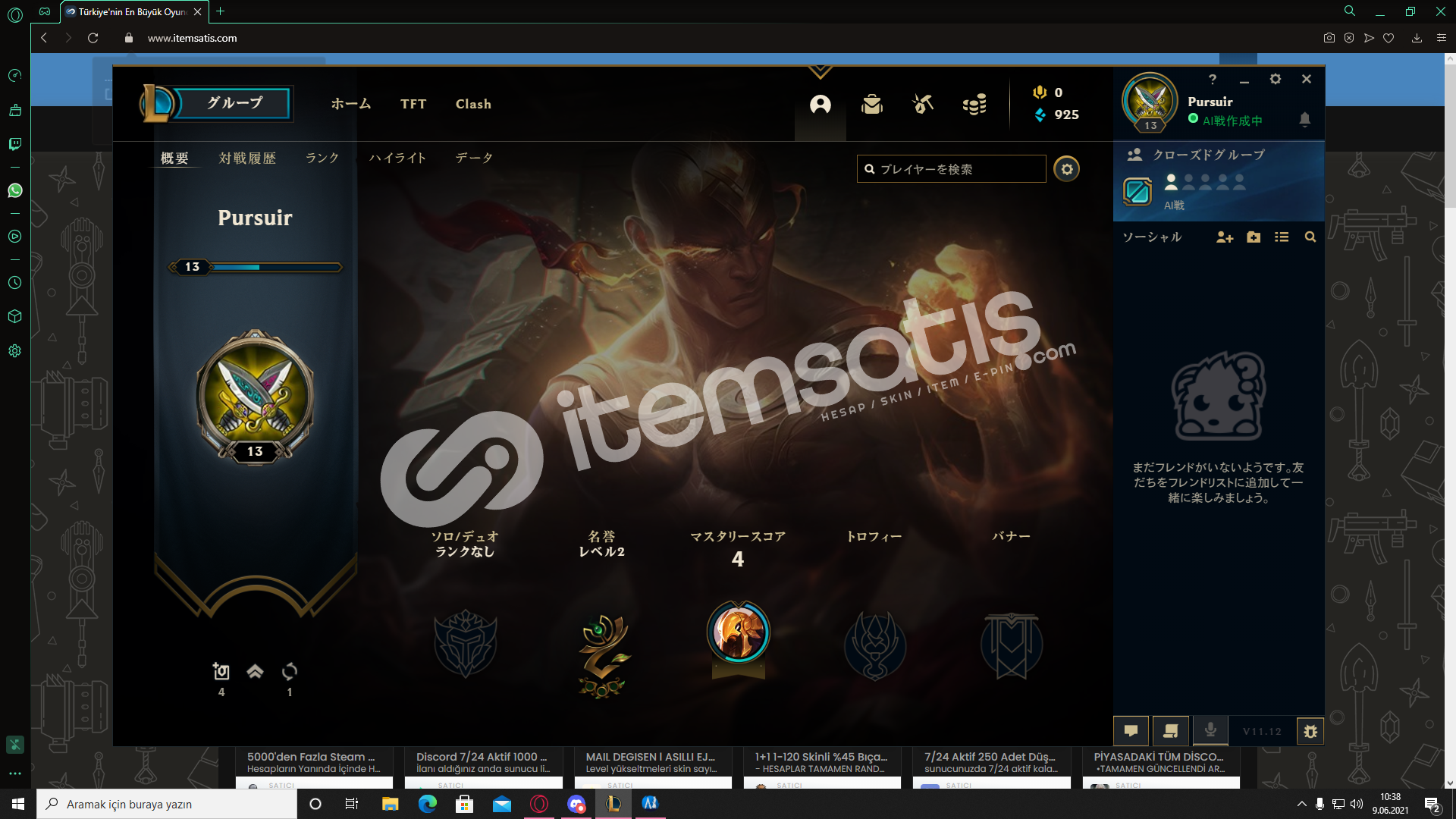Click the double chevron boost icon
Image resolution: width=1456 pixels, height=819 pixels.
coord(255,671)
